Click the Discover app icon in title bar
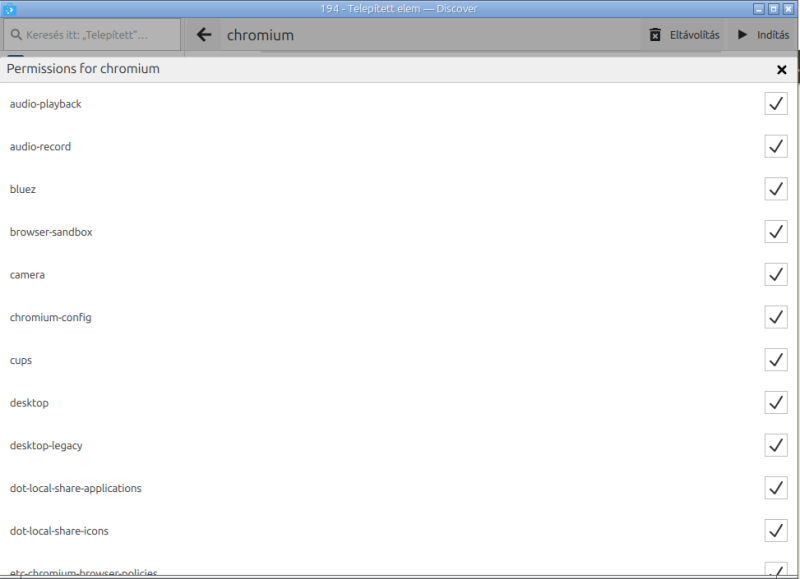800x579 pixels. [9, 9]
